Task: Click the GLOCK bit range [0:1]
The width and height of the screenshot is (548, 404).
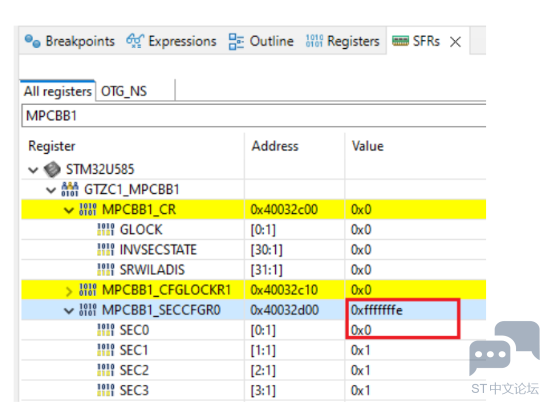Action: [x=263, y=230]
